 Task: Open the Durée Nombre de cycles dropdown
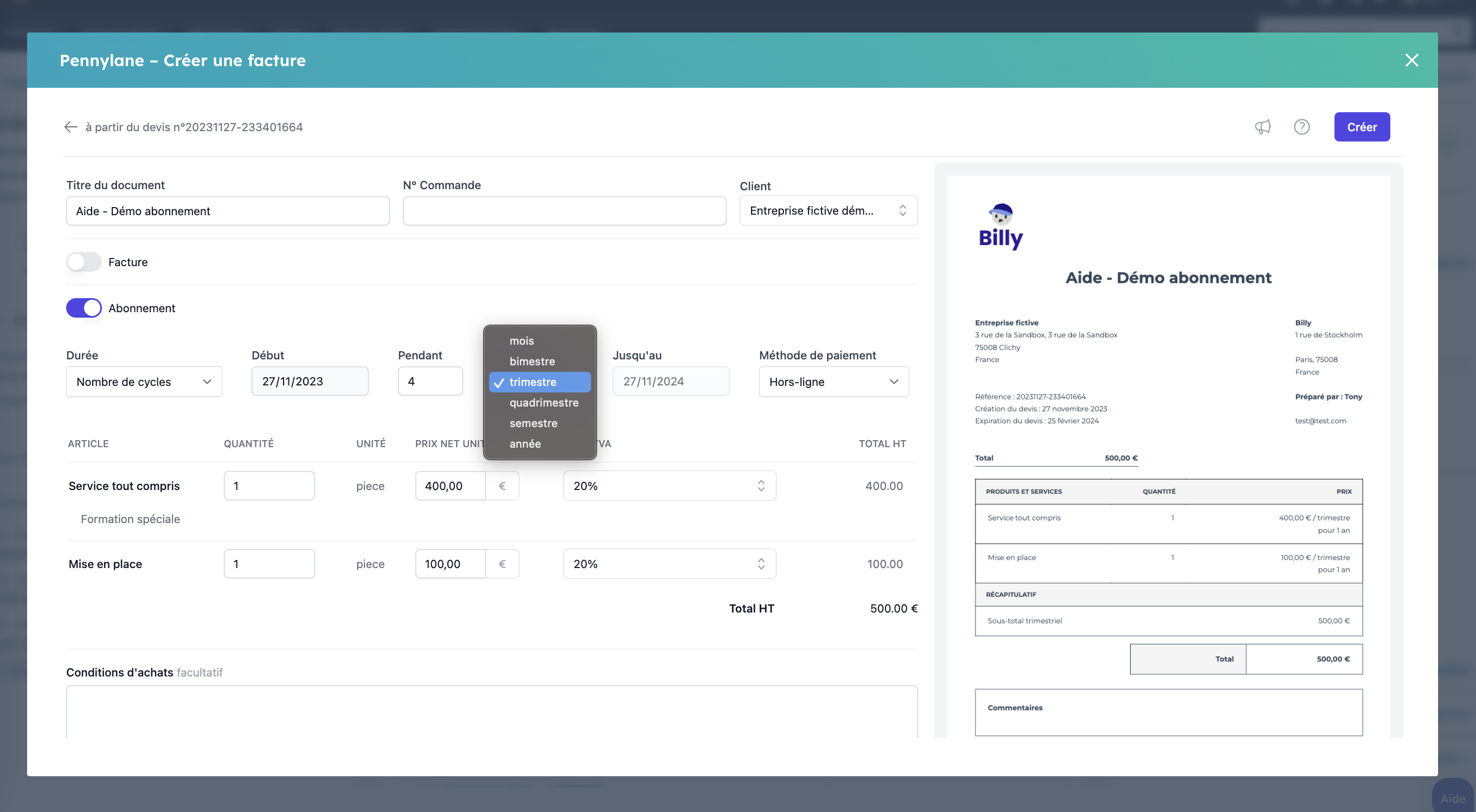click(144, 382)
